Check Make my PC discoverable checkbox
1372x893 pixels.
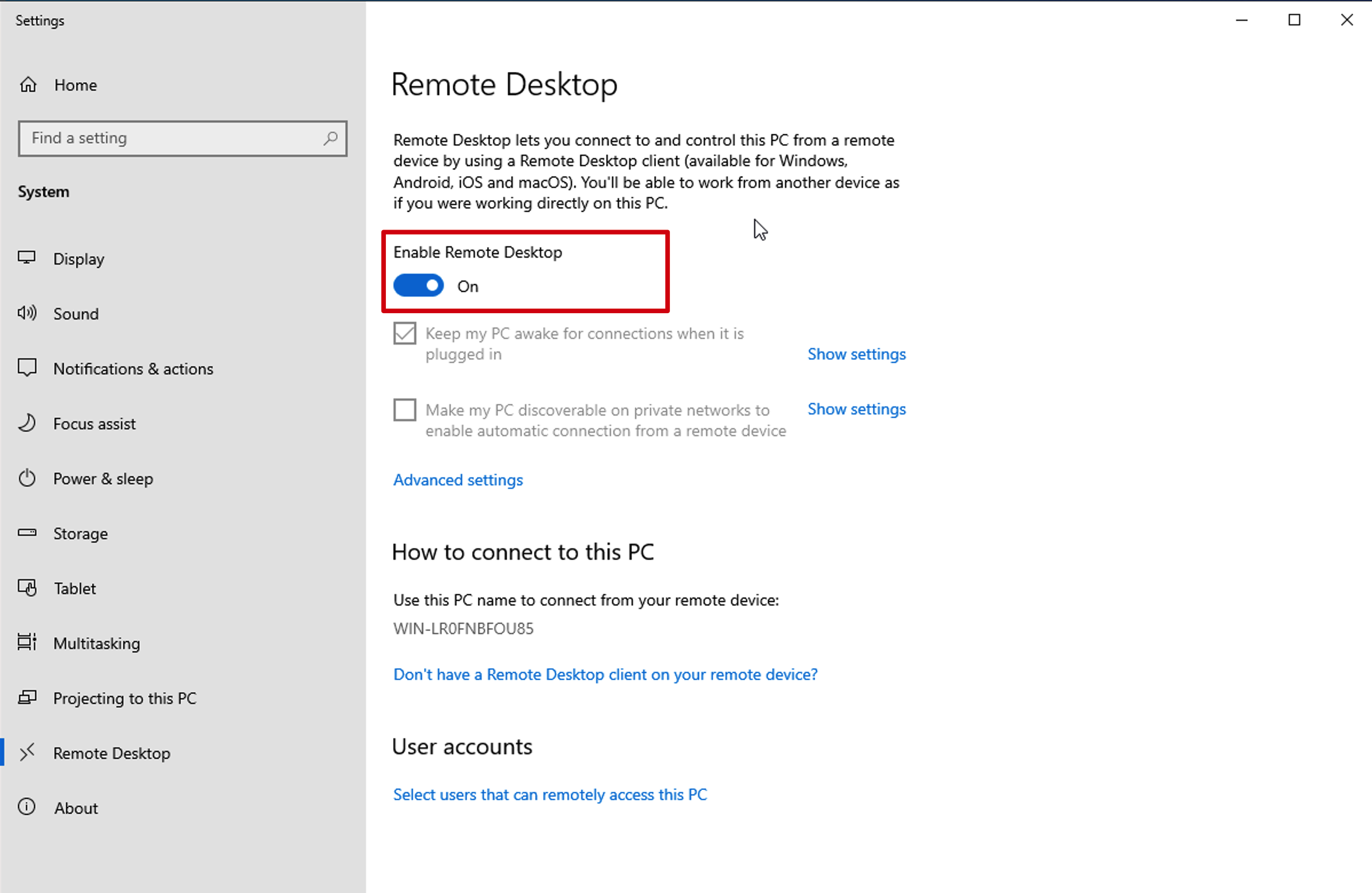pos(405,410)
